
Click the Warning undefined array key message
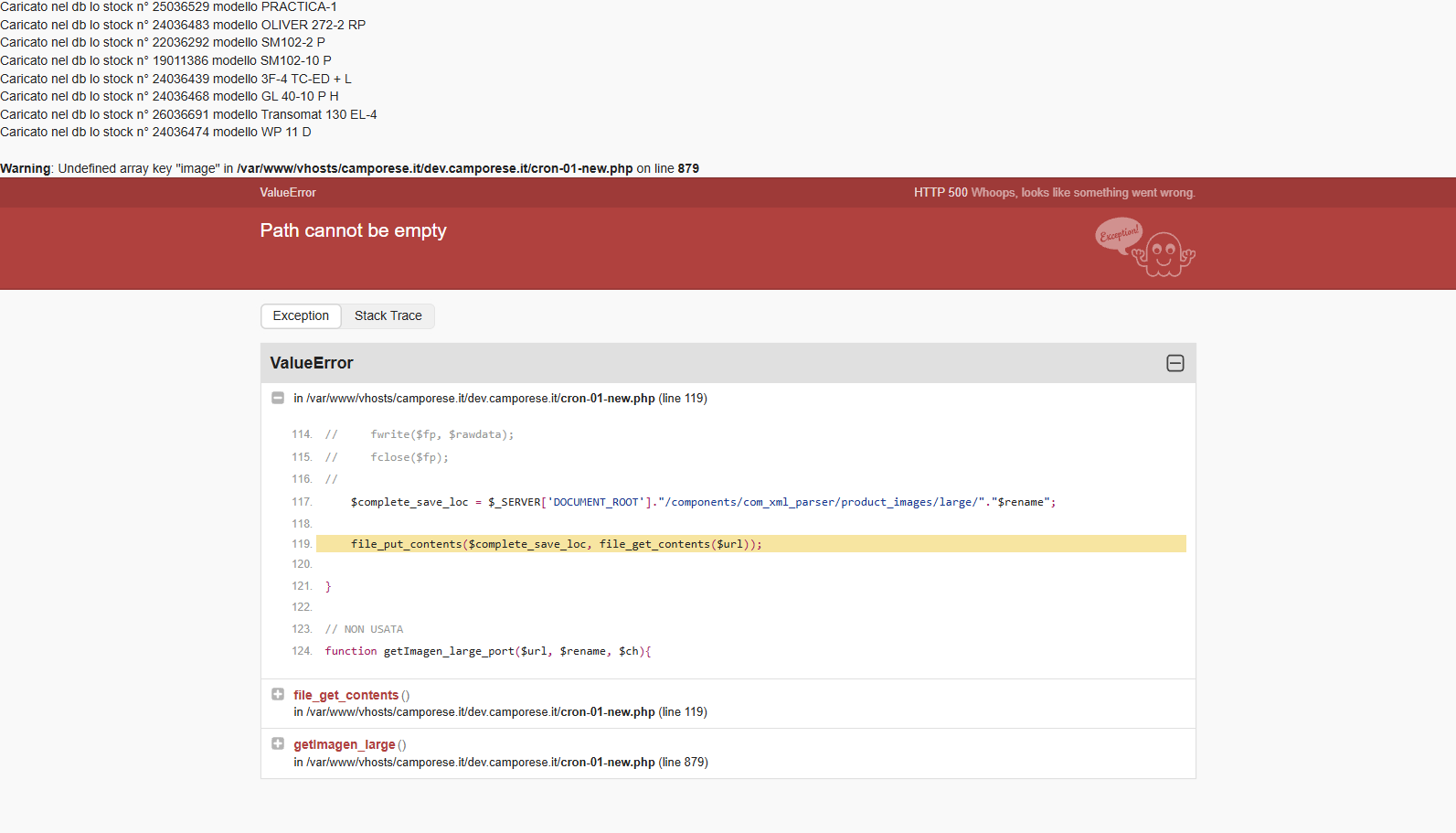pos(349,168)
